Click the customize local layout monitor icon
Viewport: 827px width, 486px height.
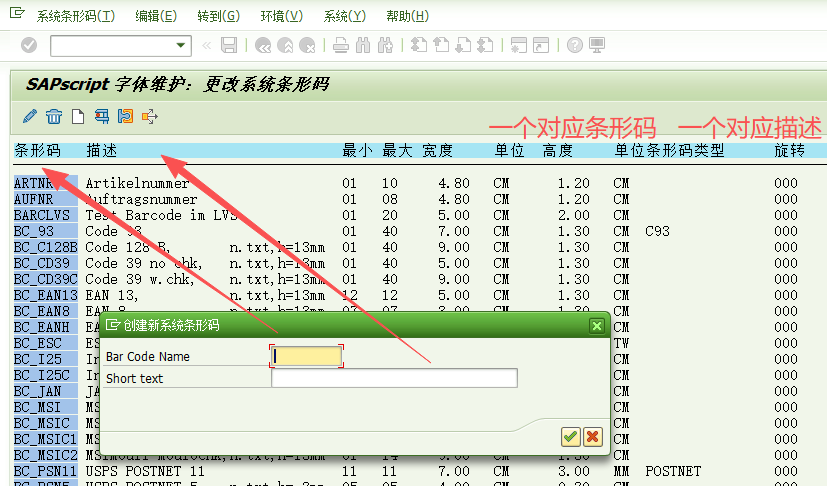pyautogui.click(x=597, y=45)
